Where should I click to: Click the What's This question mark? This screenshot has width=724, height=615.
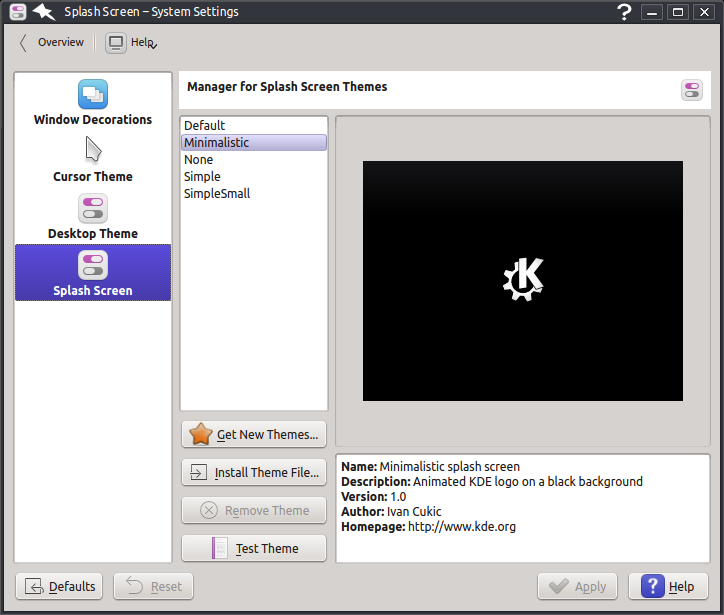624,12
